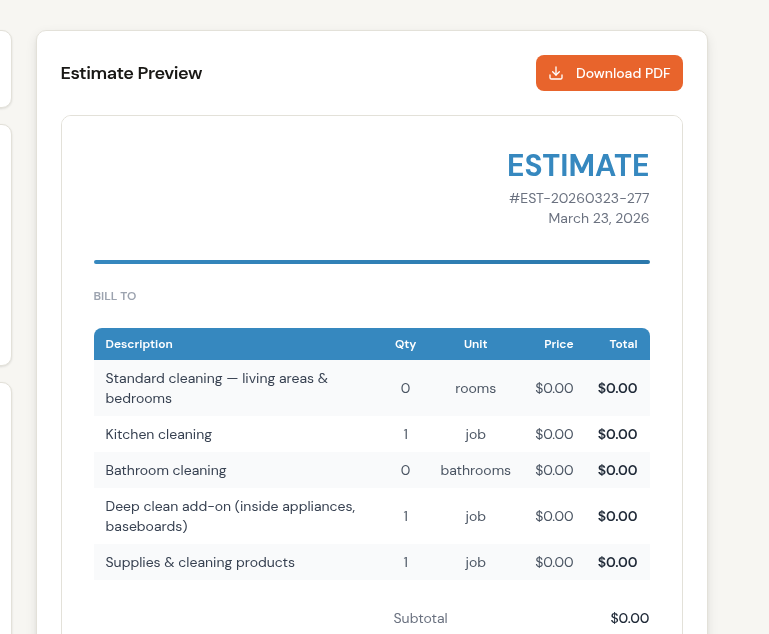Click the Qty column header

pos(405,344)
